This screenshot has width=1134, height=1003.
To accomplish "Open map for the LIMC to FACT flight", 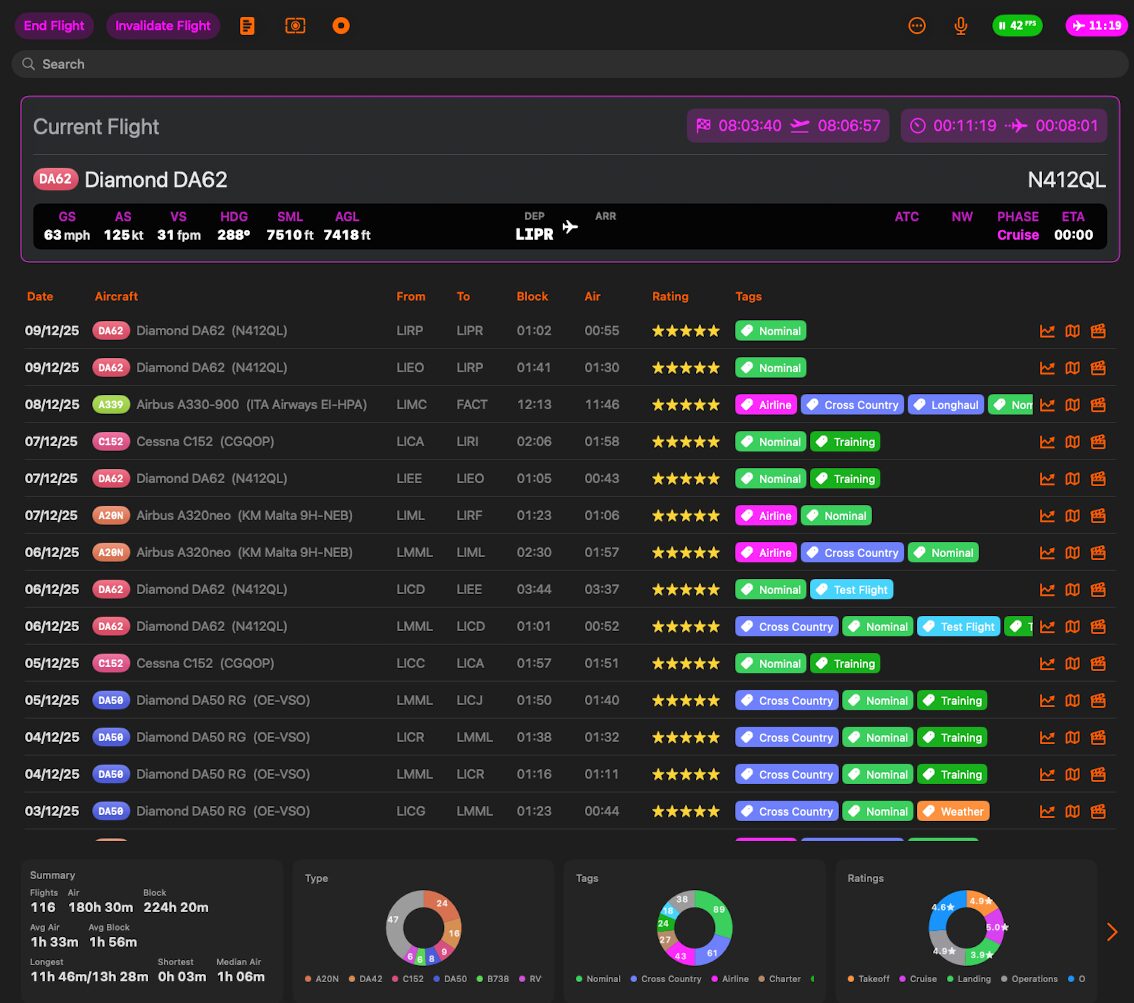I will click(x=1072, y=405).
